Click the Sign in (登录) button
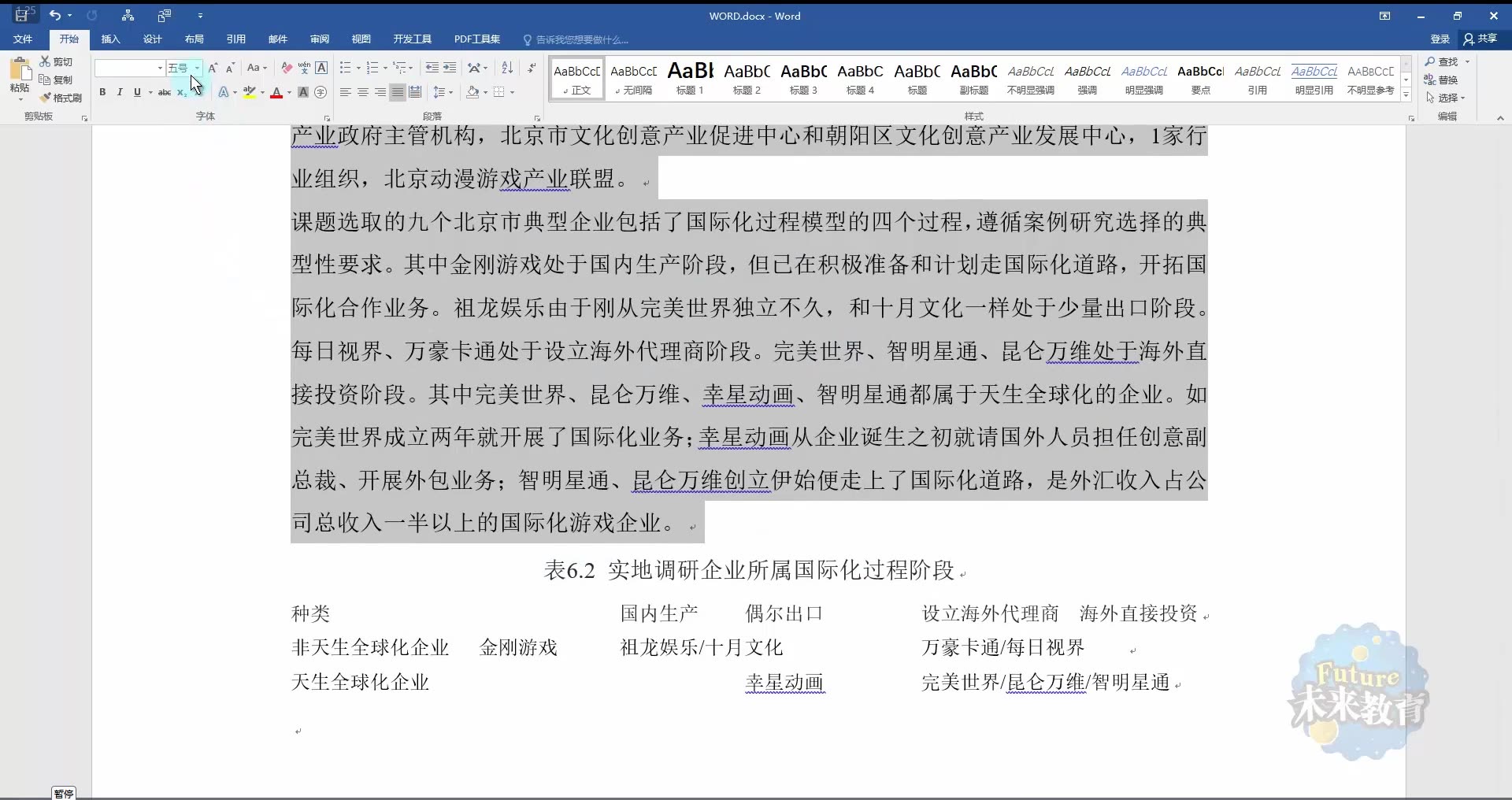The width and height of the screenshot is (1512, 800). 1440,39
